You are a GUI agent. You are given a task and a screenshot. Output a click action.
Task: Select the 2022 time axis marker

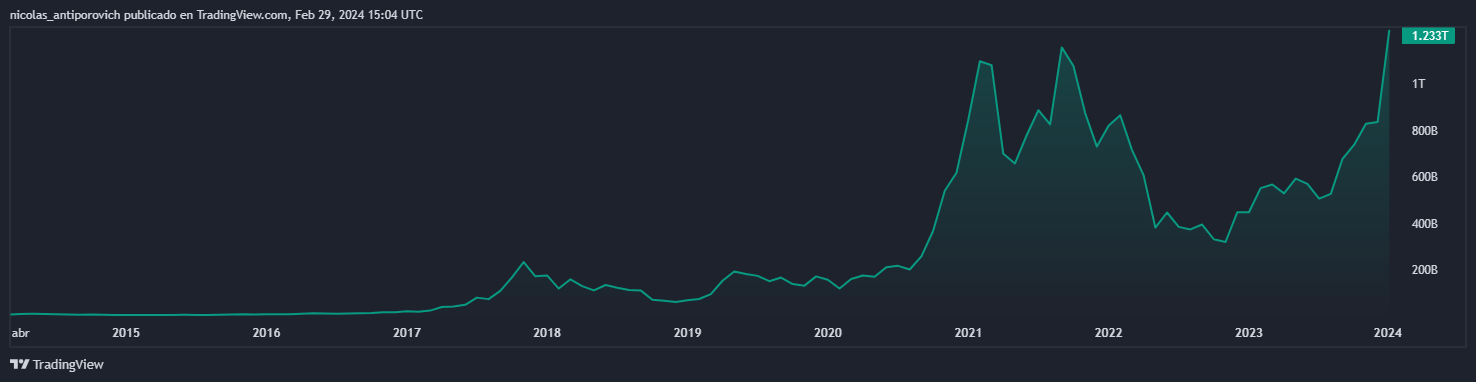(x=1107, y=333)
